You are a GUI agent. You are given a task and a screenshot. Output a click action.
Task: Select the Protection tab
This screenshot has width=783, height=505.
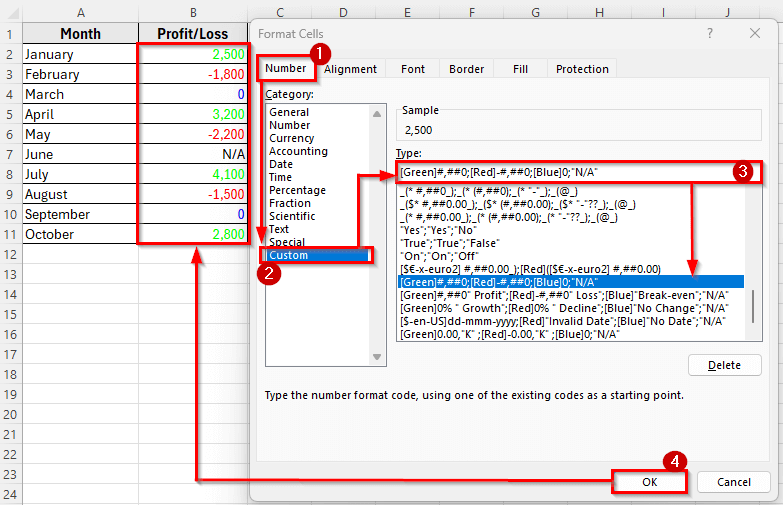(x=582, y=69)
